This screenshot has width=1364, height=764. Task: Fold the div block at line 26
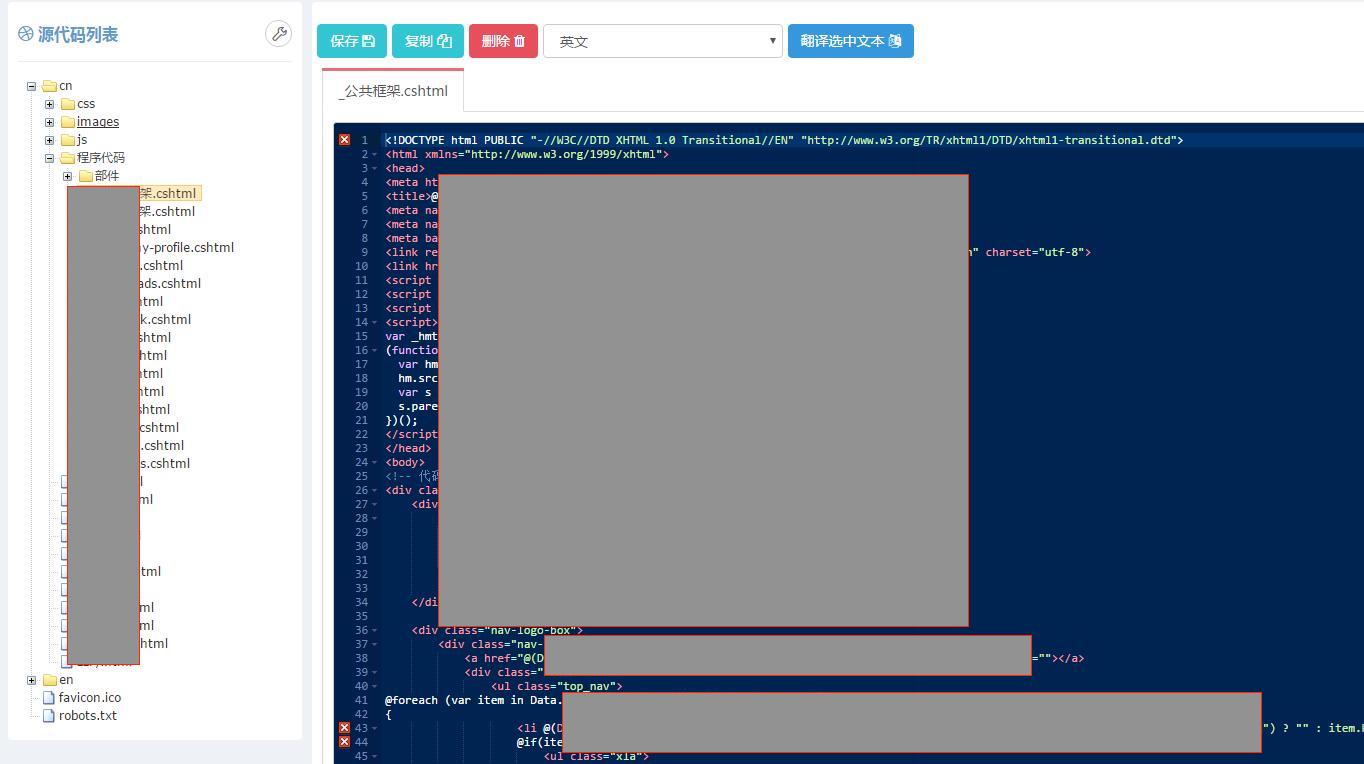[375, 490]
